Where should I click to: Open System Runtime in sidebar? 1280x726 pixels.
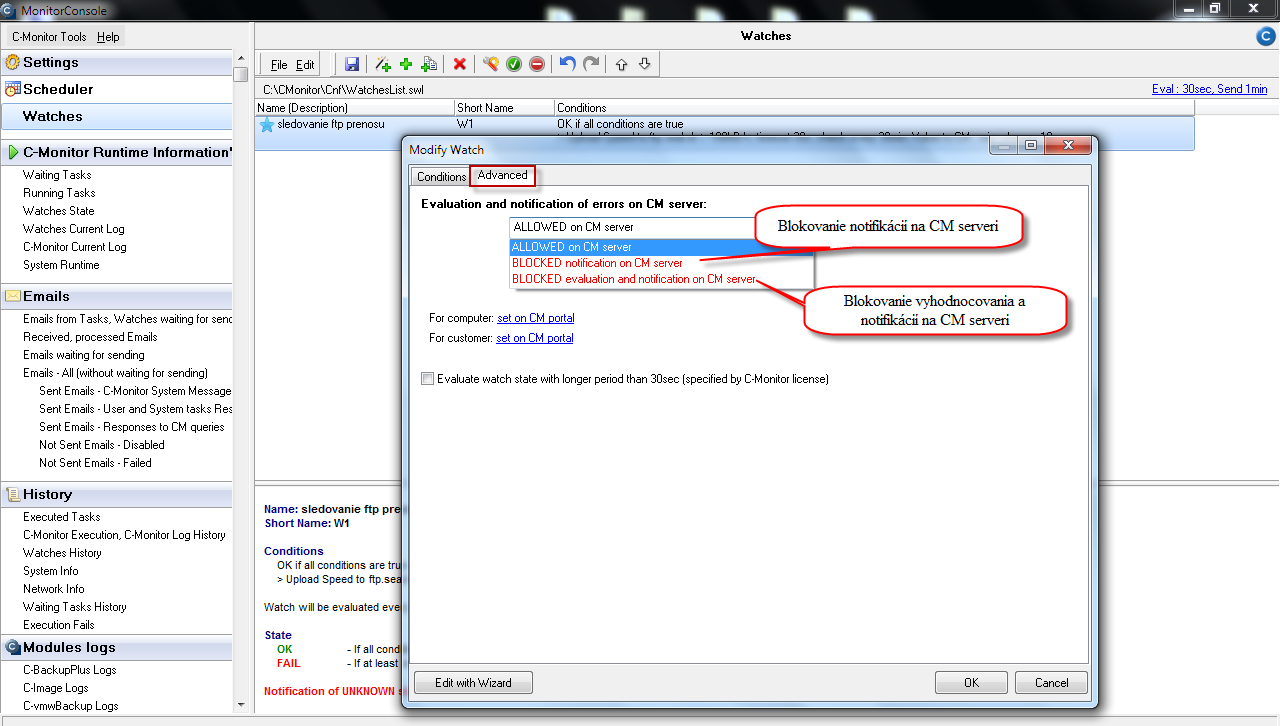pyautogui.click(x=61, y=265)
